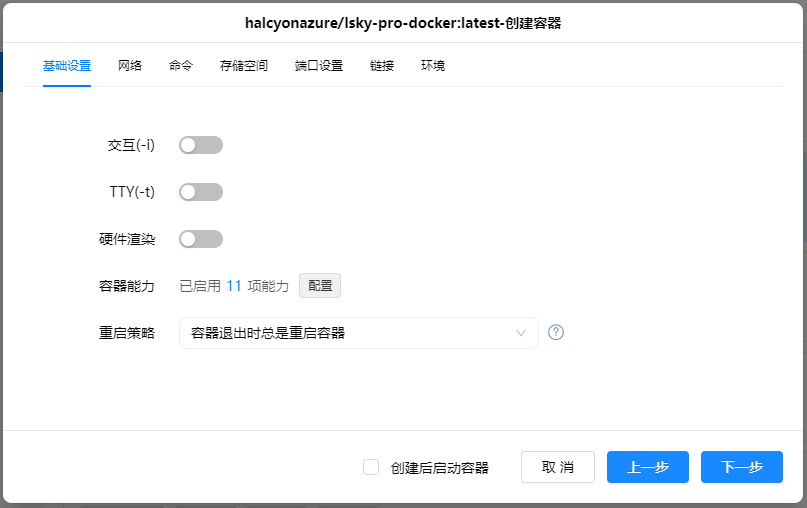Open the 链接 tab
The image size is (807, 508).
(382, 66)
